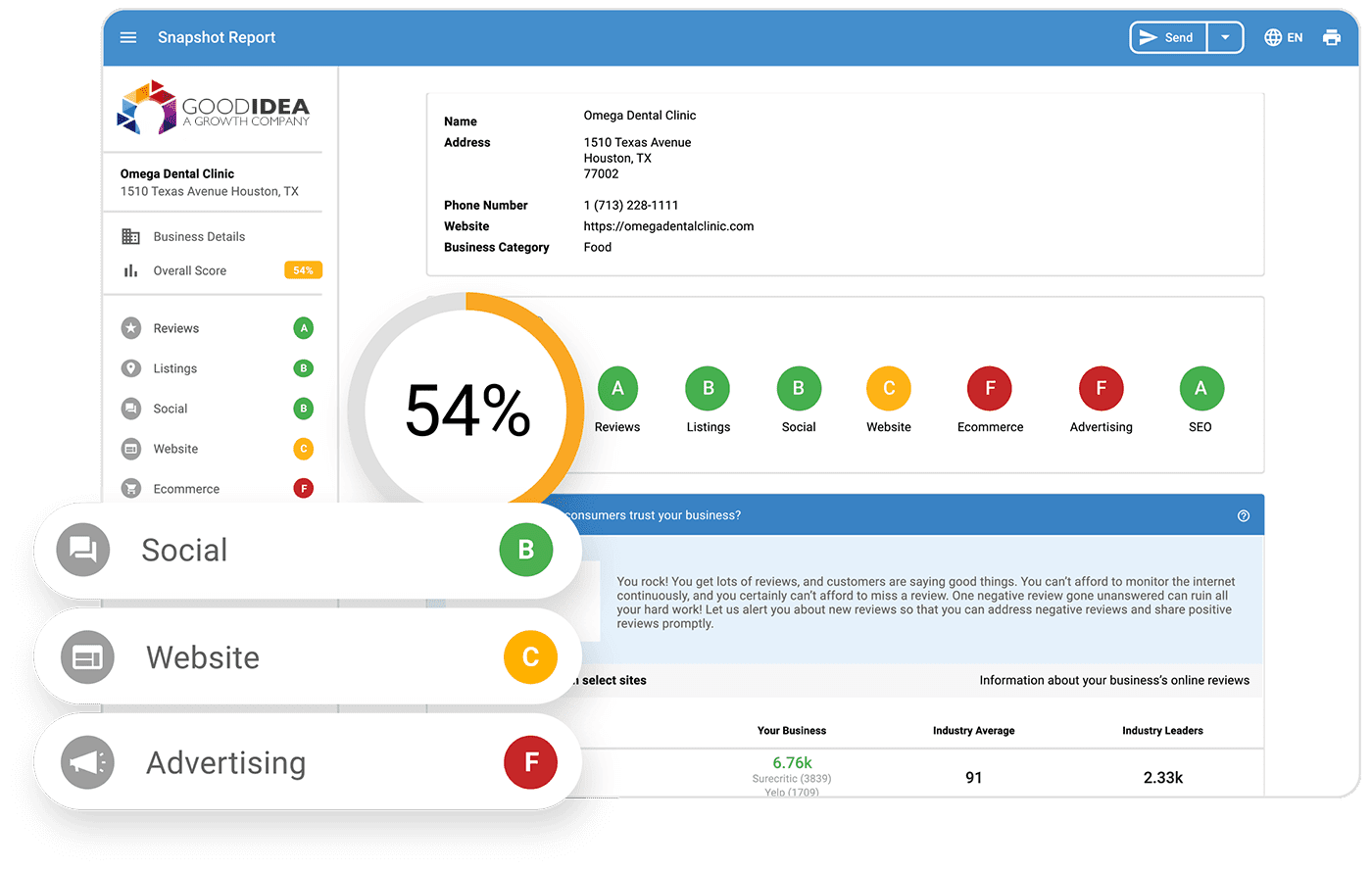Click the help question mark icon
Screen dimensions: 1372x871
coord(1243,515)
